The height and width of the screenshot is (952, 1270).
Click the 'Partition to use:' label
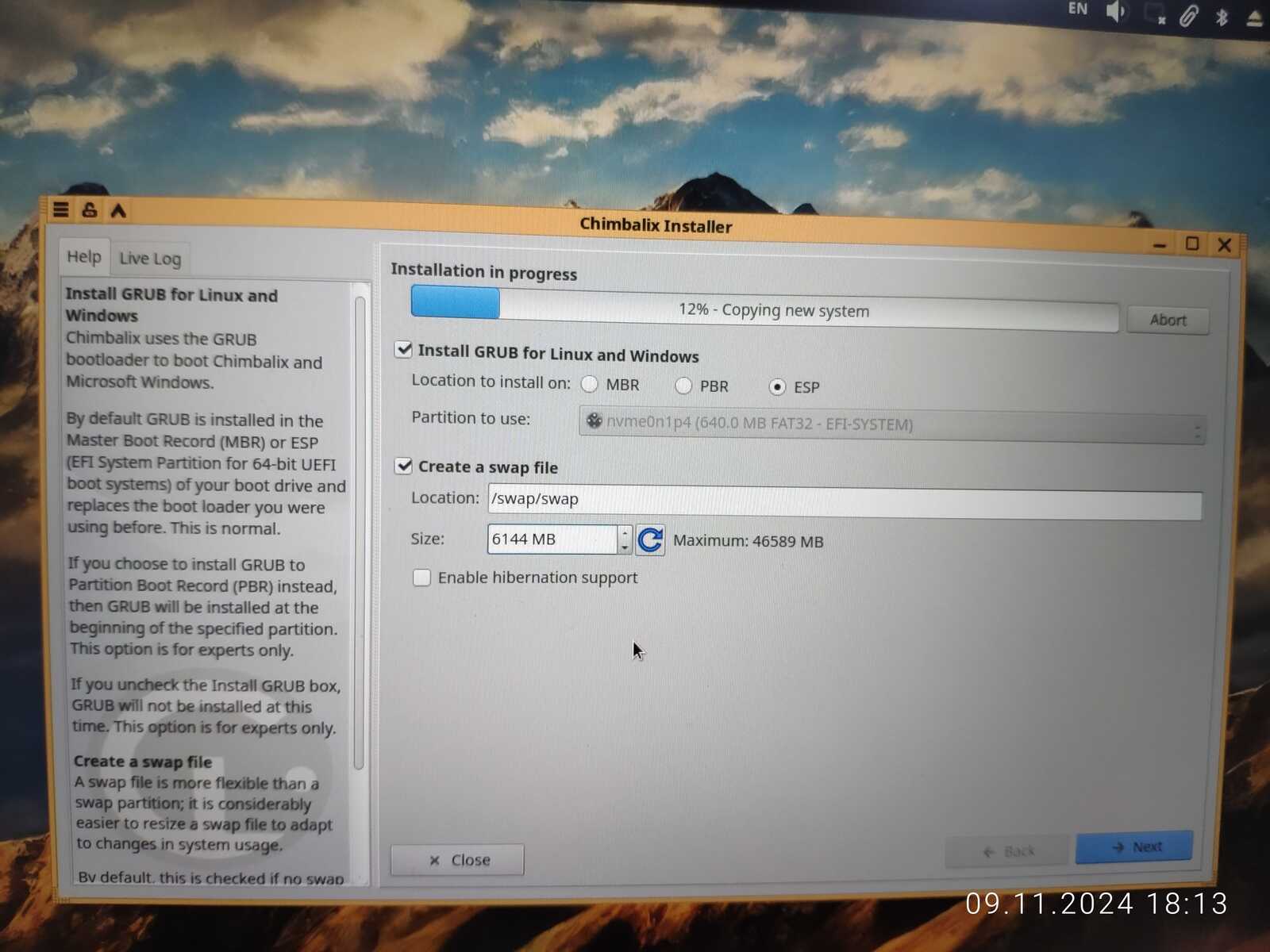(471, 418)
